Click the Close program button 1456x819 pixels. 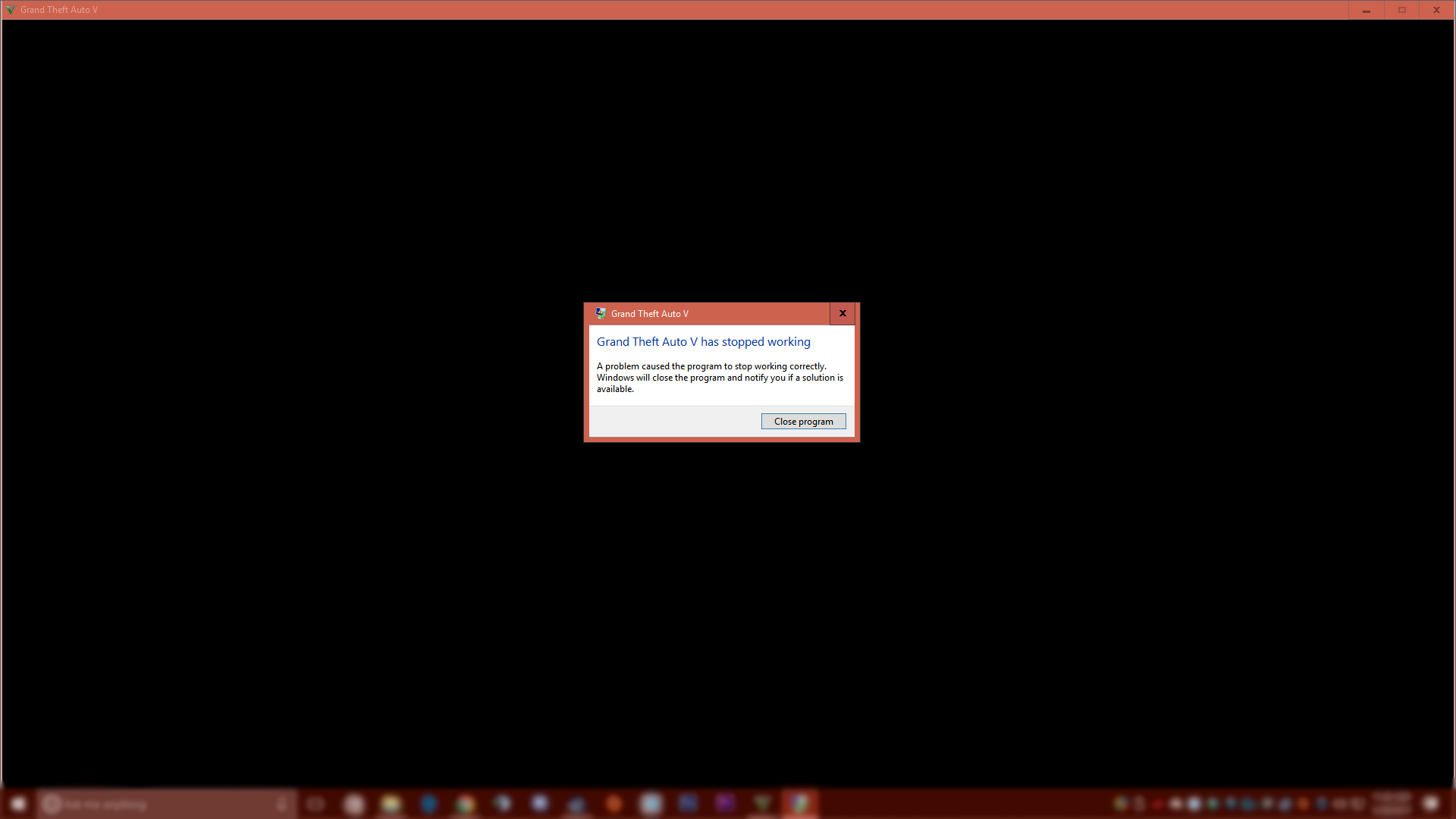[803, 422]
